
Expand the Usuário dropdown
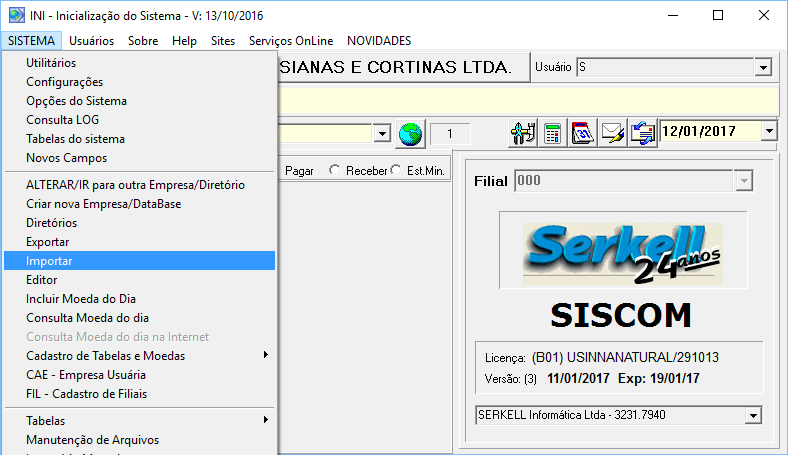coord(763,67)
